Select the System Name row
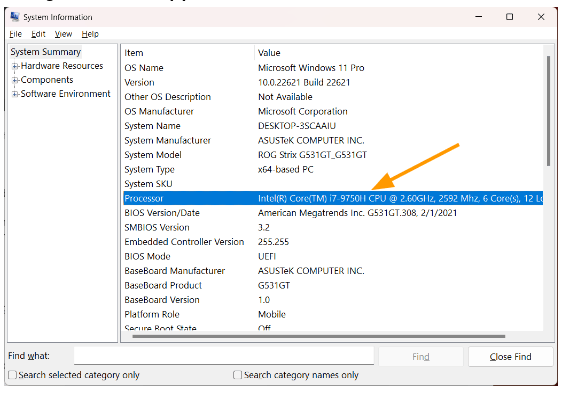 (x=333, y=126)
